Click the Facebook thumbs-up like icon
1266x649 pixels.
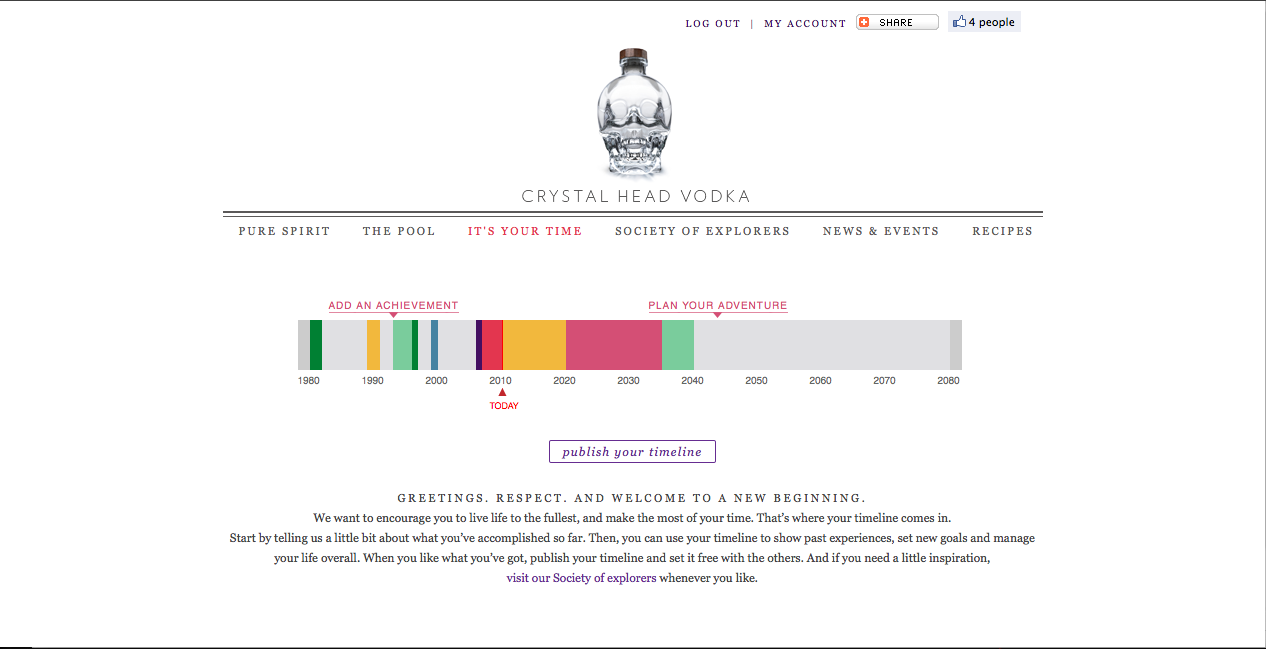[x=959, y=22]
